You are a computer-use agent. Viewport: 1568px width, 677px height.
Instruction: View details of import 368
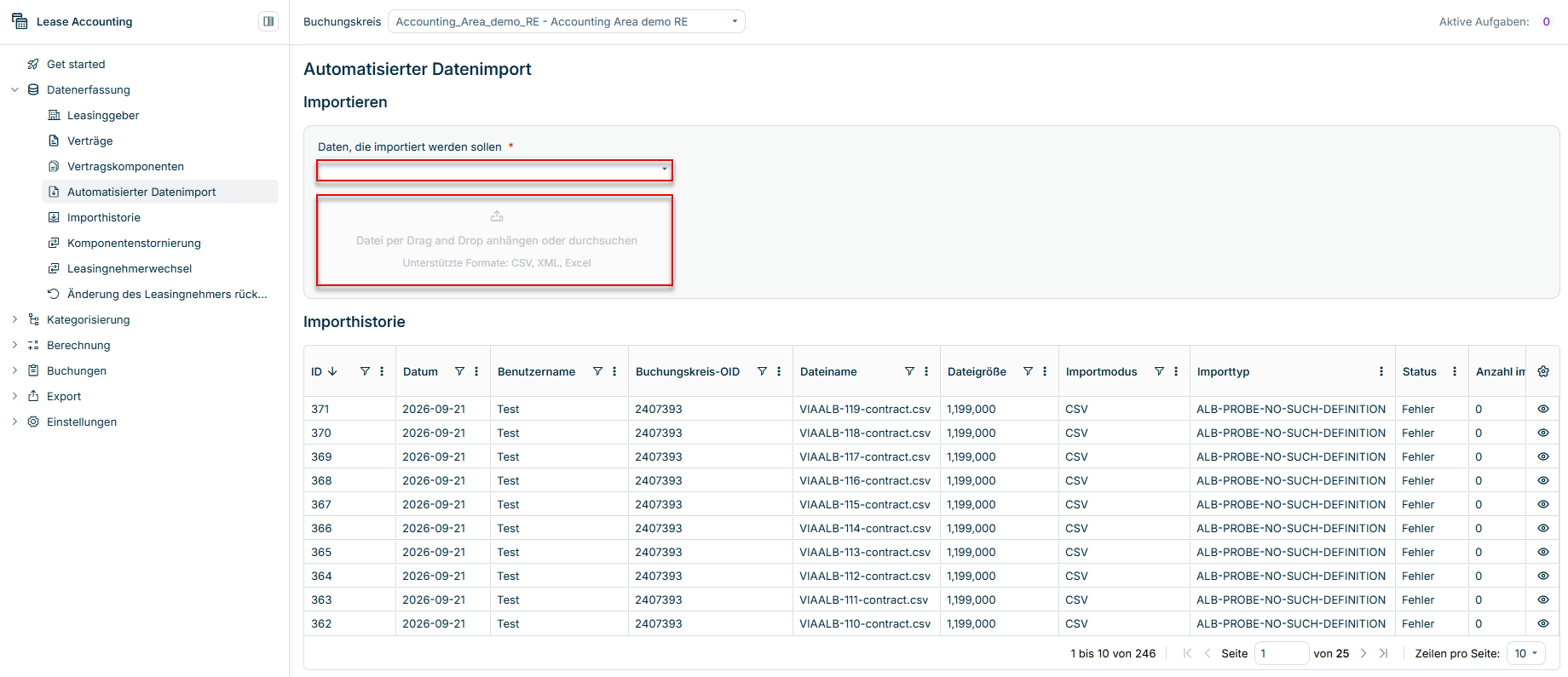point(1543,480)
